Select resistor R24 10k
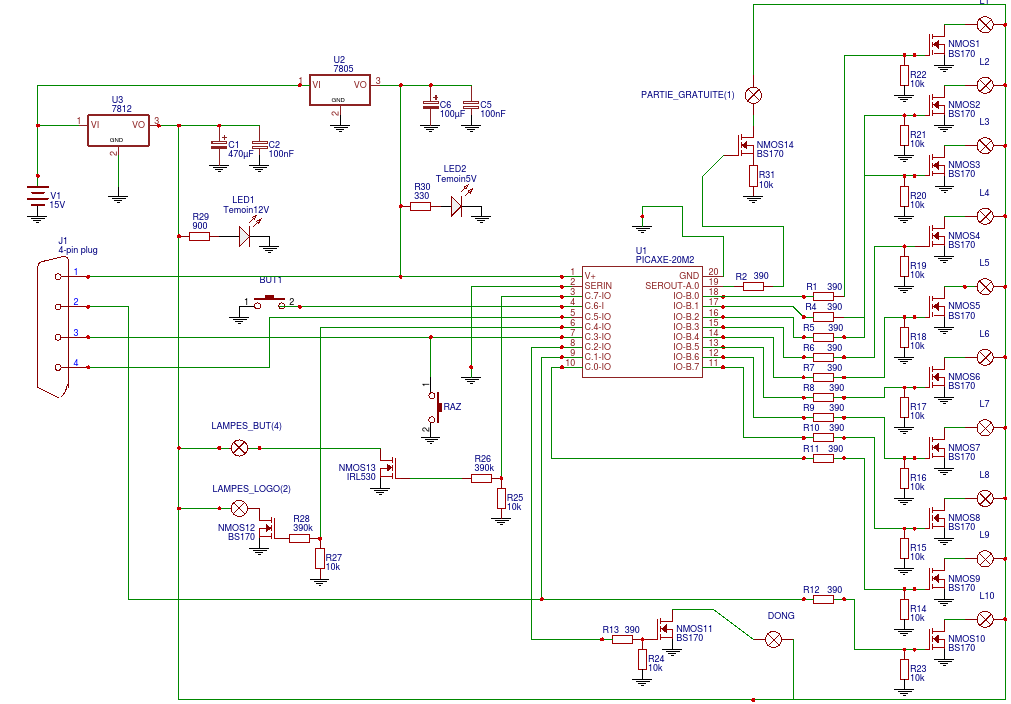1011x704 pixels. [642, 660]
